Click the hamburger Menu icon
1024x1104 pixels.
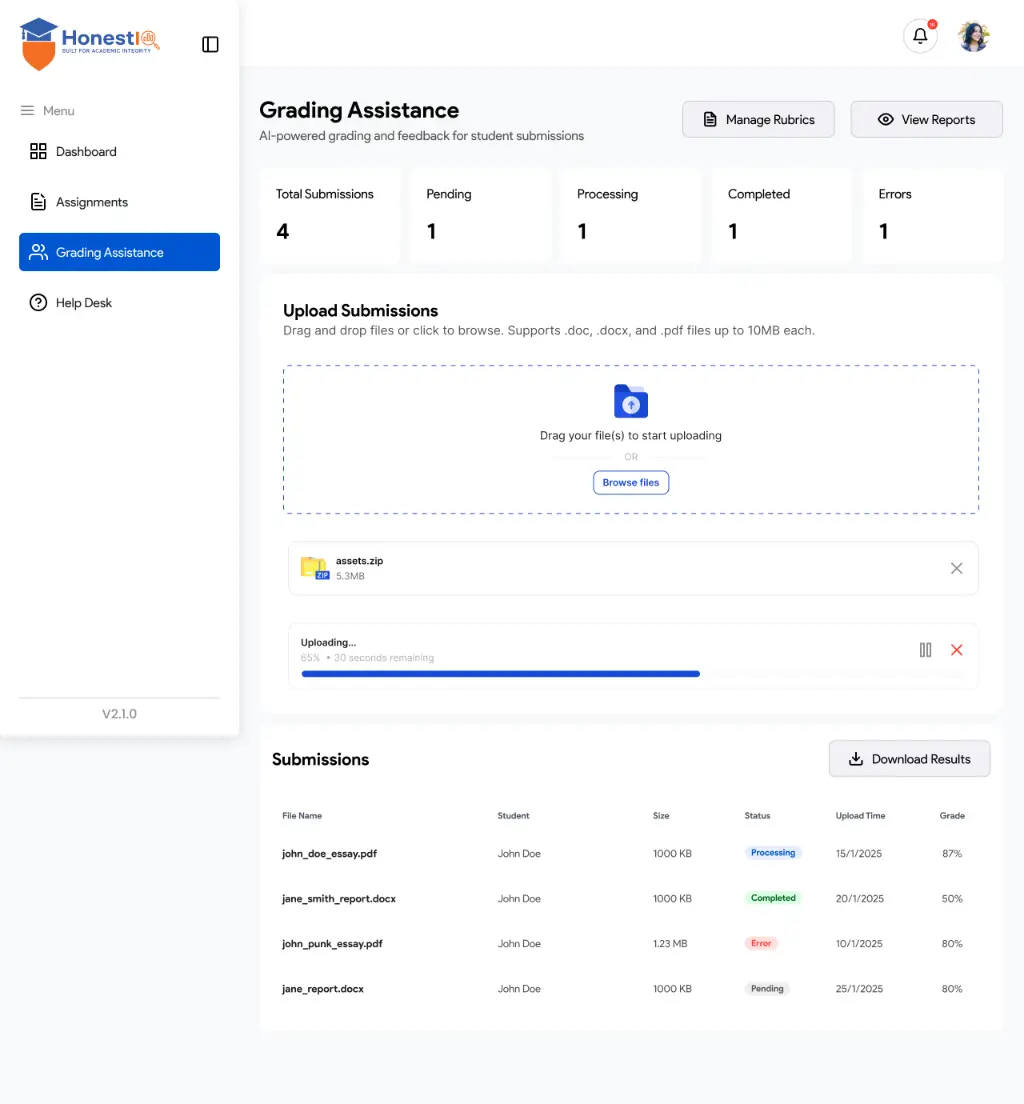coord(27,111)
